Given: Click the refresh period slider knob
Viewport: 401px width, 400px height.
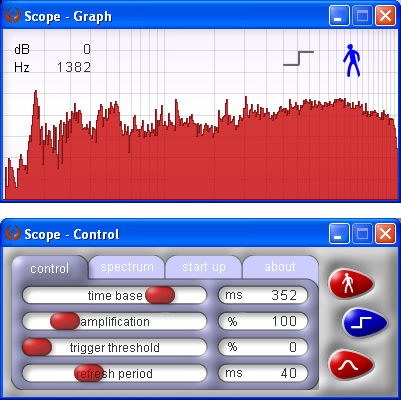Looking at the screenshot, I should coord(89,373).
